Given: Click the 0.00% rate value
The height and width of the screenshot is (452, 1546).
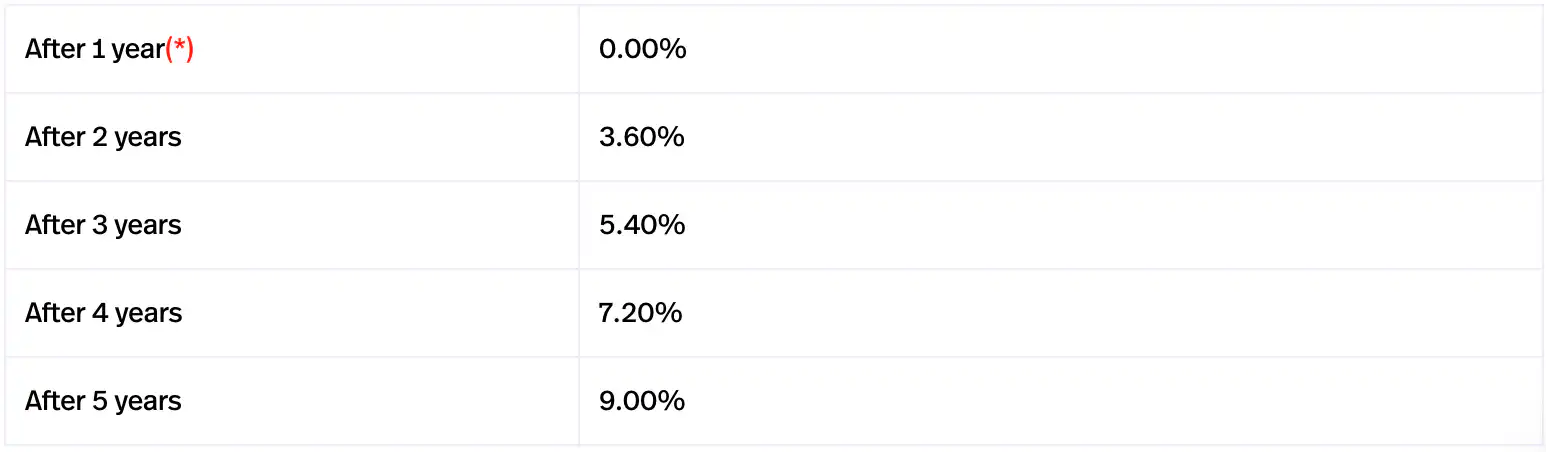Looking at the screenshot, I should coord(642,49).
